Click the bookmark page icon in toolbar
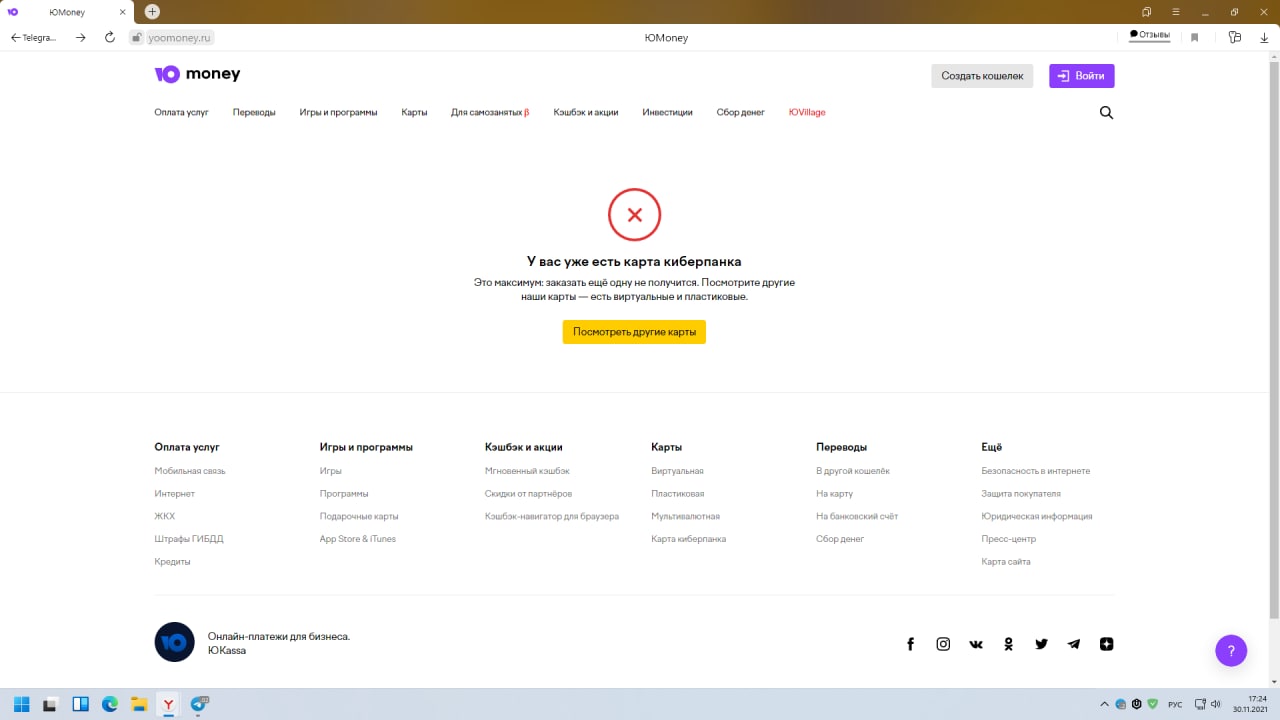Viewport: 1280px width, 720px height. pos(1194,37)
